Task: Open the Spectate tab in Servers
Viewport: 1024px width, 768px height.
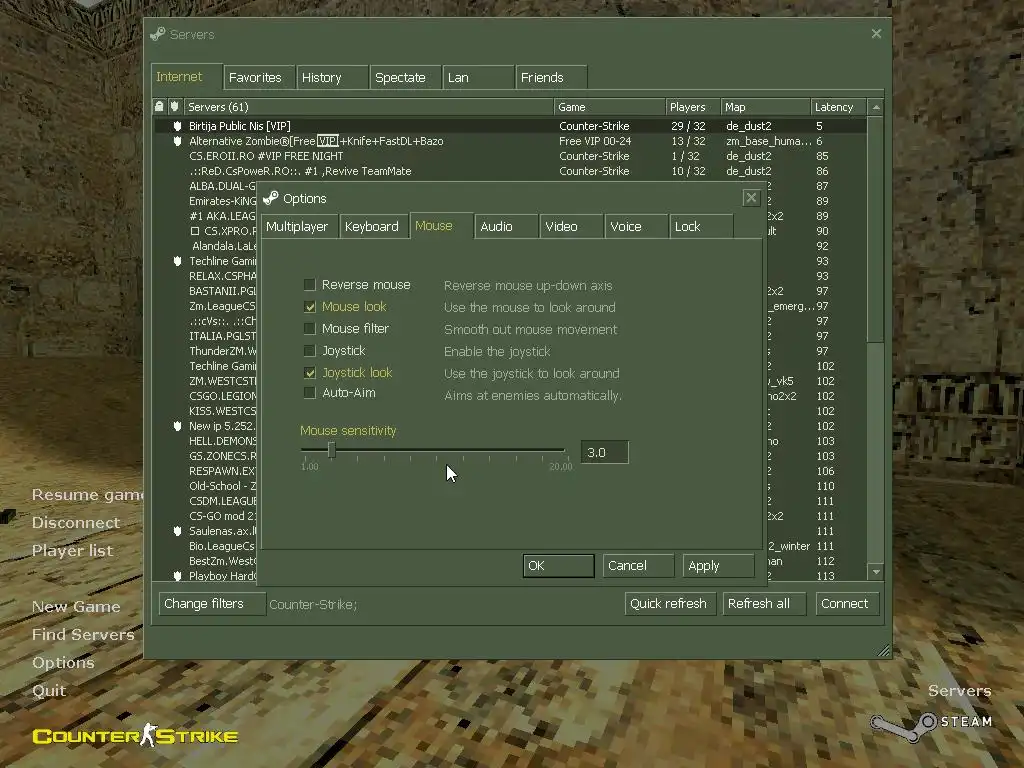Action: 405,78
